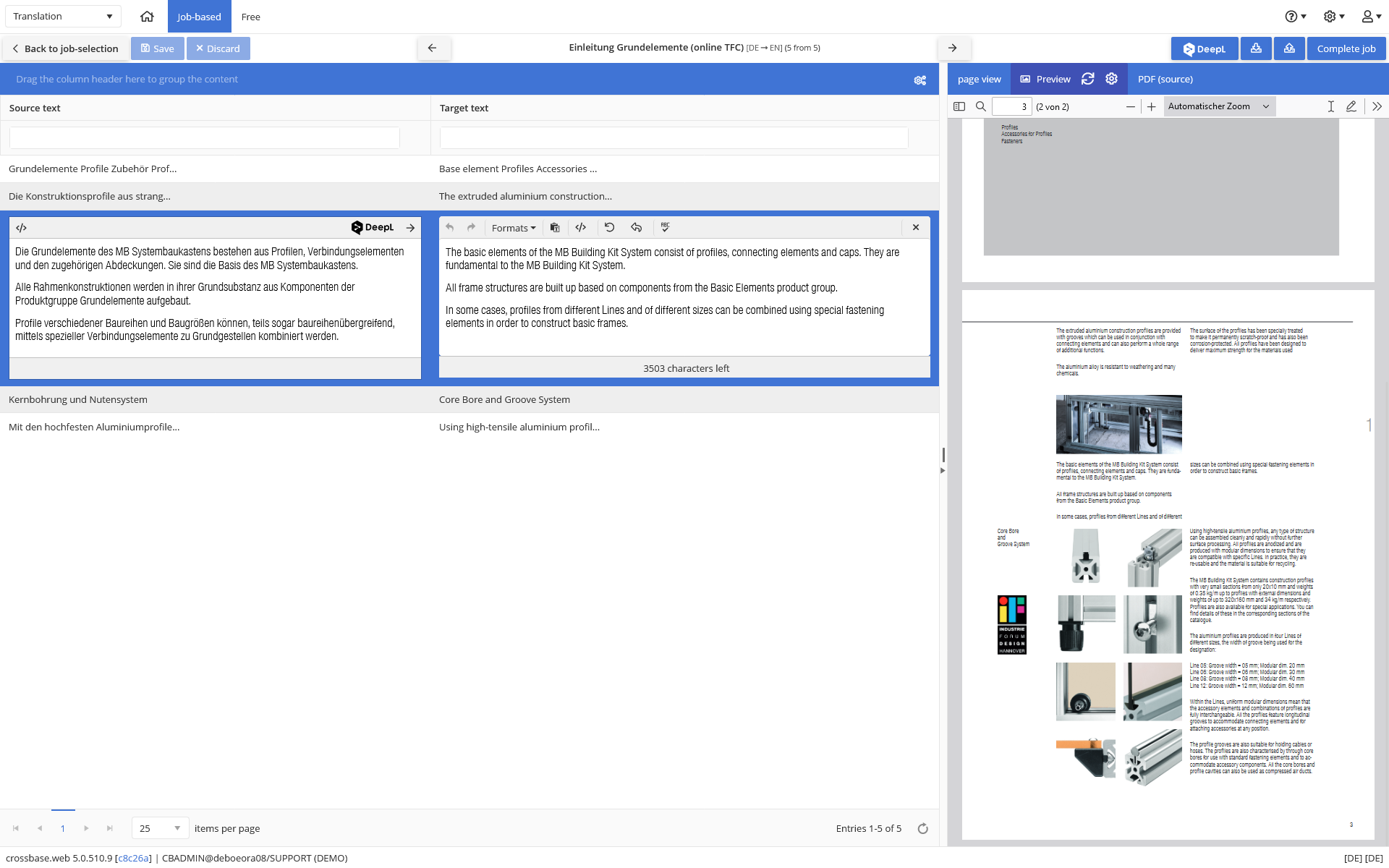Click Complete job button
1389x868 pixels.
click(1346, 48)
